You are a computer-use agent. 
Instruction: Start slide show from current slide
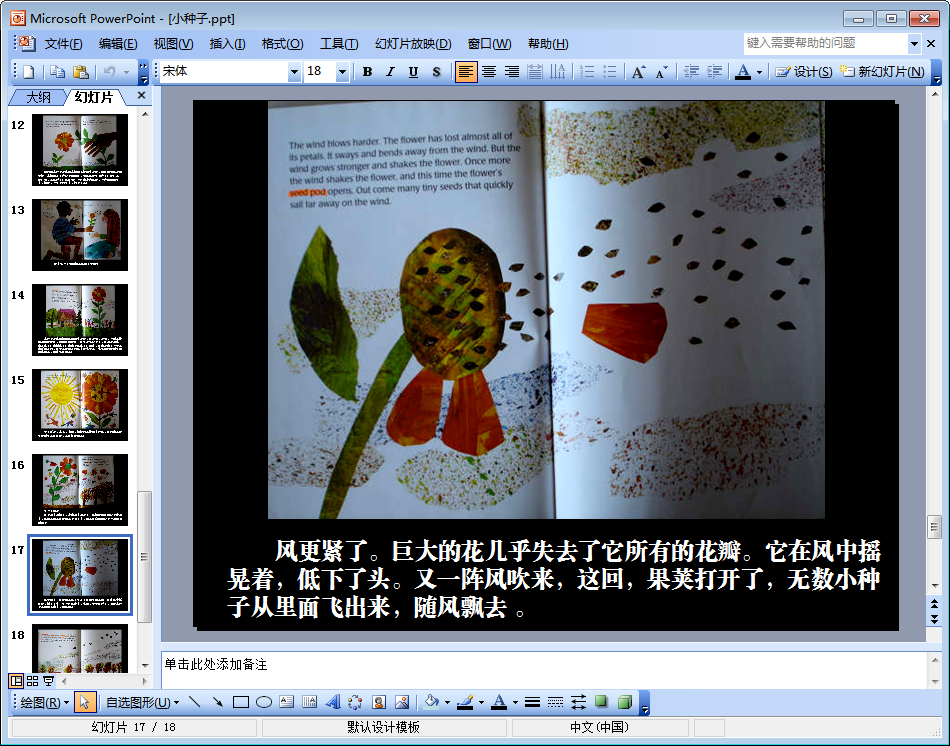click(48, 681)
